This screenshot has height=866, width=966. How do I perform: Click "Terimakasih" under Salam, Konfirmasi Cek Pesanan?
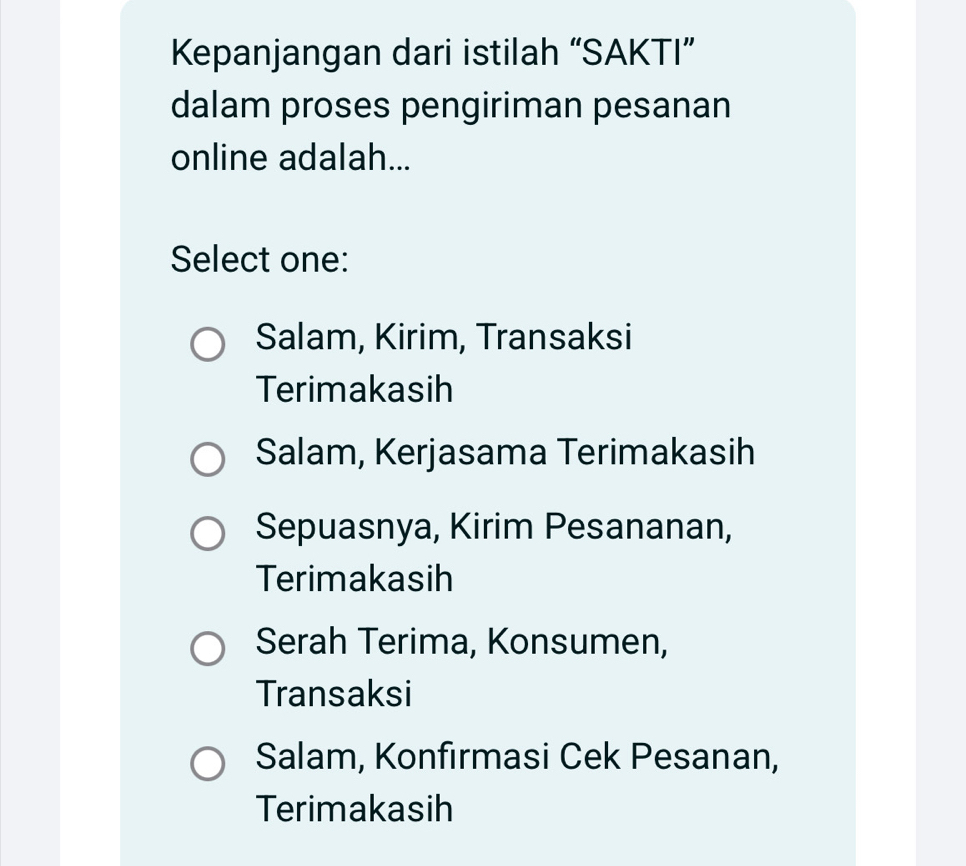(354, 808)
